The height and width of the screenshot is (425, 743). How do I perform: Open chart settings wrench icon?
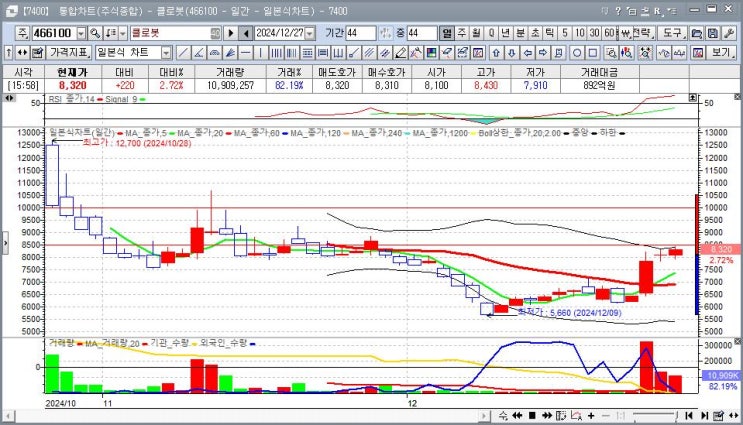click(729, 33)
